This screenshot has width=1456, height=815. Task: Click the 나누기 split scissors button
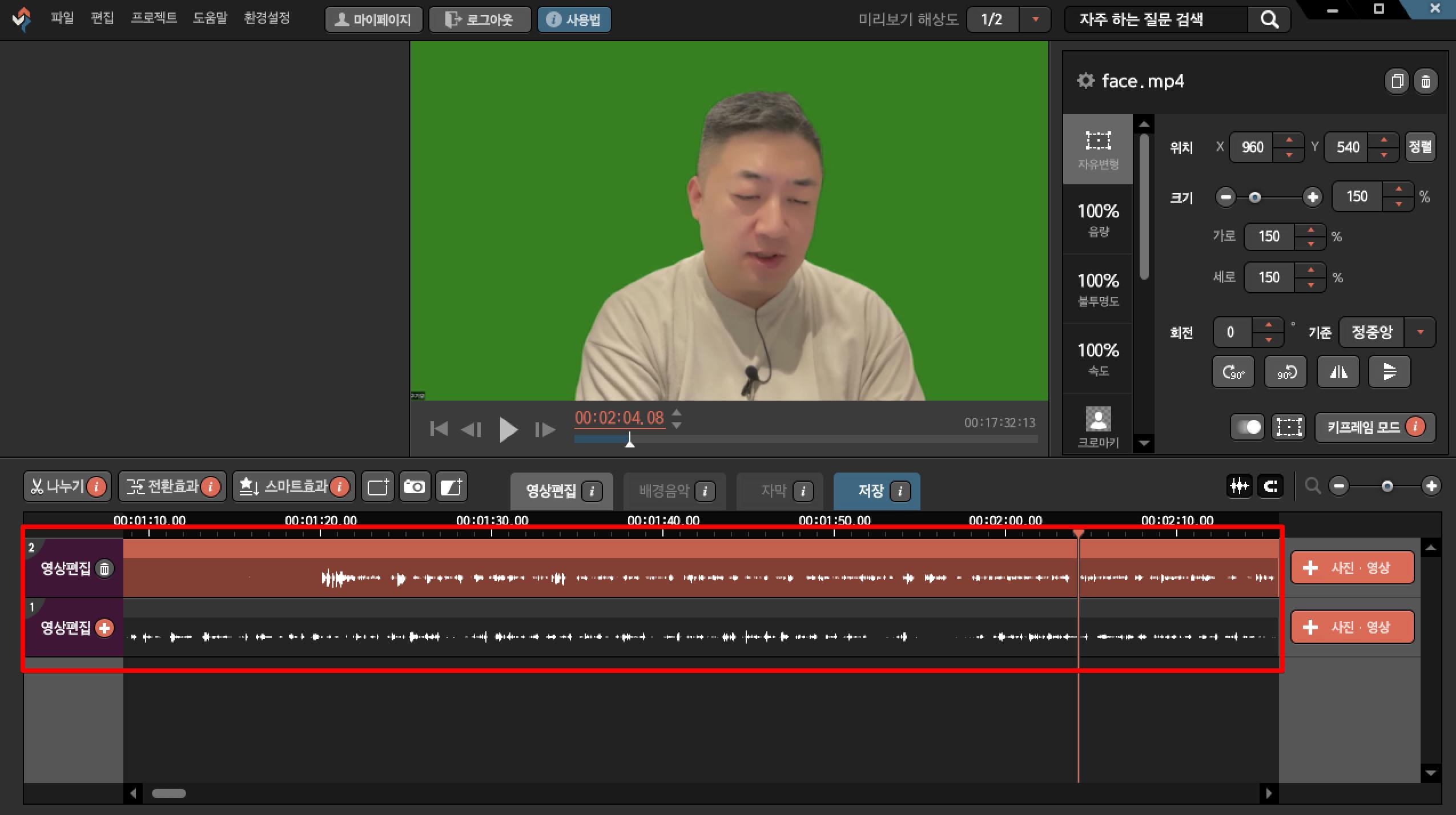click(57, 487)
